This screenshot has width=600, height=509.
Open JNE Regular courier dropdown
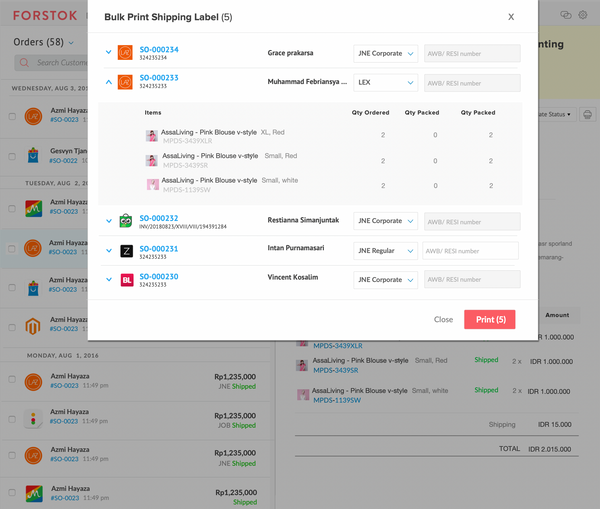(385, 251)
